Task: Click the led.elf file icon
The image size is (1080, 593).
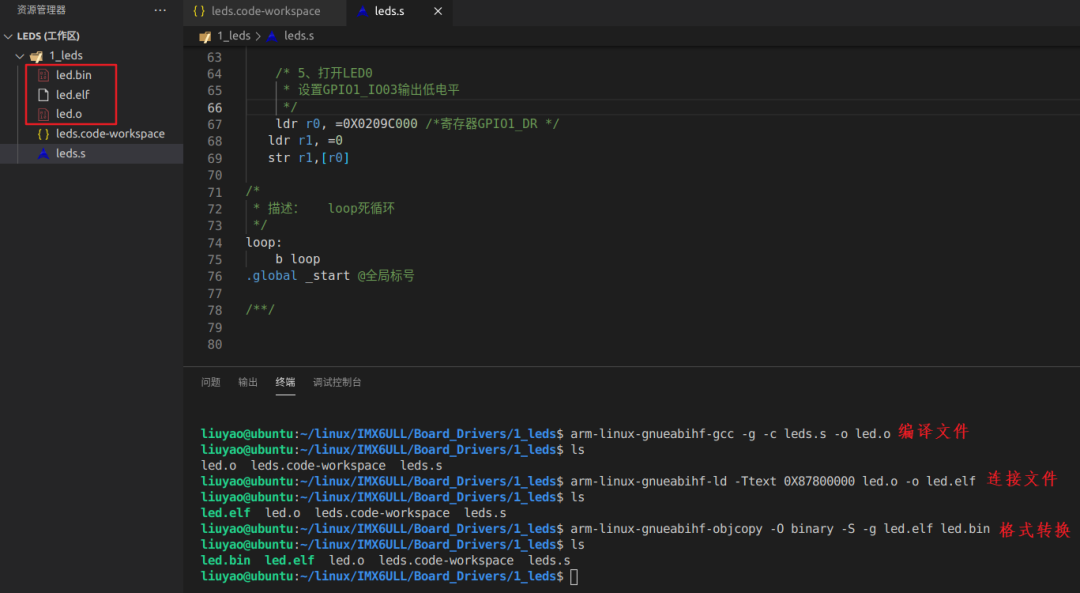Action: (x=43, y=94)
